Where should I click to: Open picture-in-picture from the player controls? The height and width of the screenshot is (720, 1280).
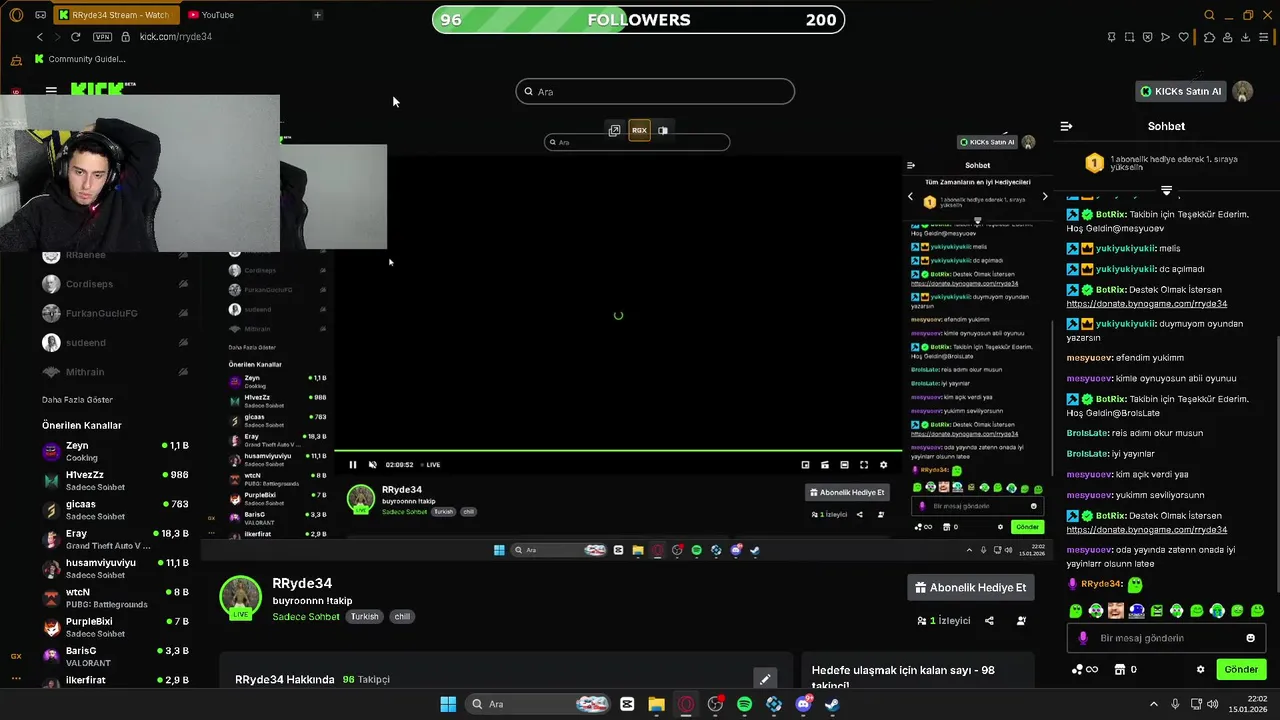tap(805, 464)
